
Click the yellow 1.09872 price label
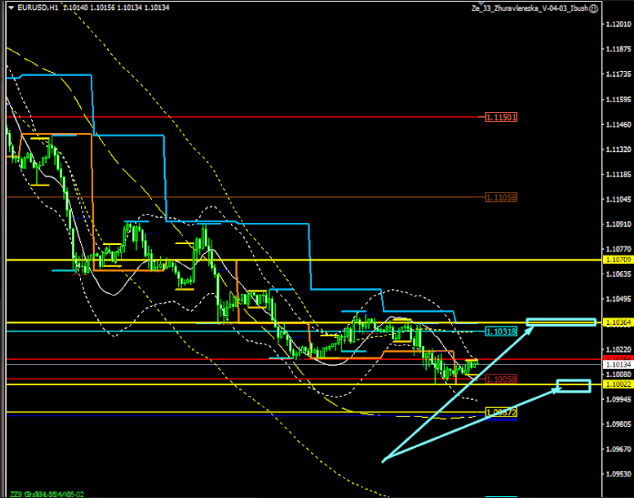coord(501,412)
